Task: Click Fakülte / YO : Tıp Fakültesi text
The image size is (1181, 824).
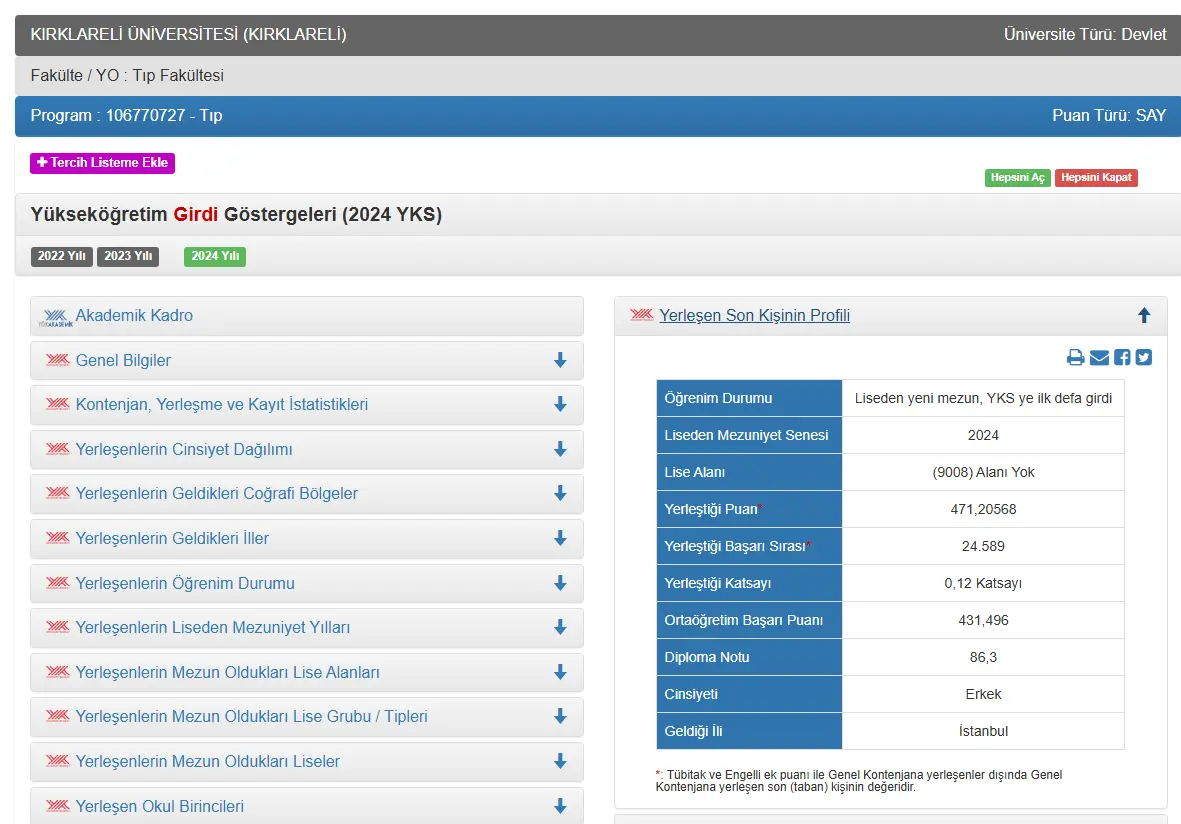Action: (x=127, y=75)
